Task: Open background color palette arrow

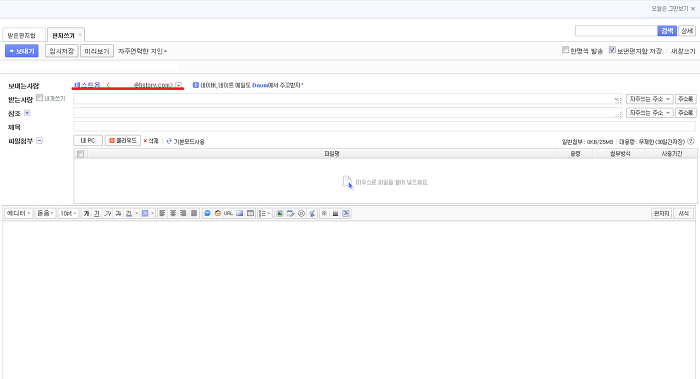Action: (x=153, y=214)
